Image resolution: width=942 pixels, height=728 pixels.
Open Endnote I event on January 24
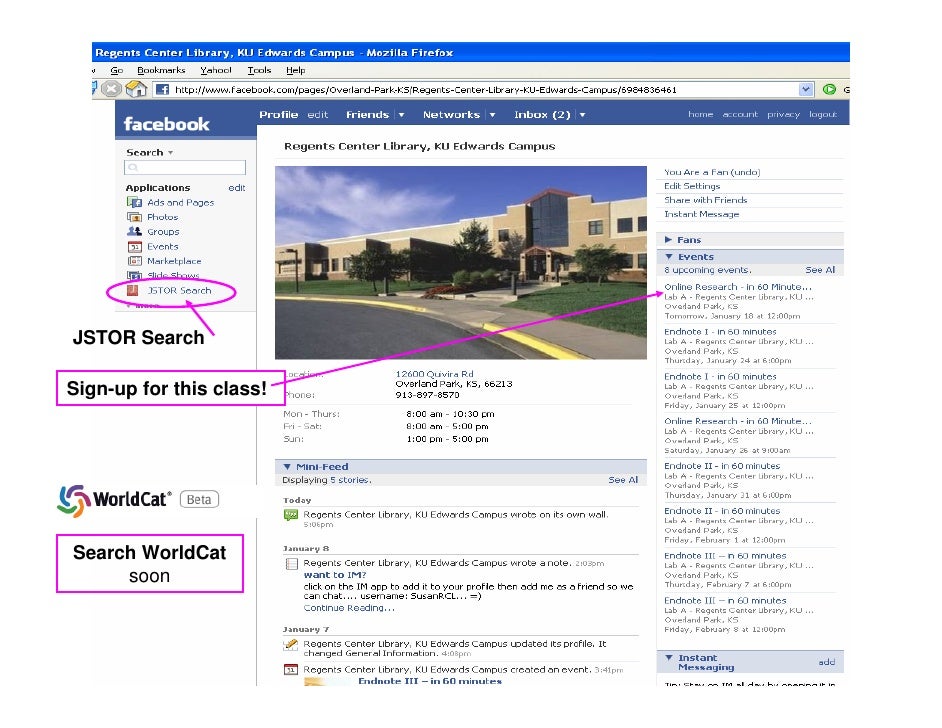(720, 332)
